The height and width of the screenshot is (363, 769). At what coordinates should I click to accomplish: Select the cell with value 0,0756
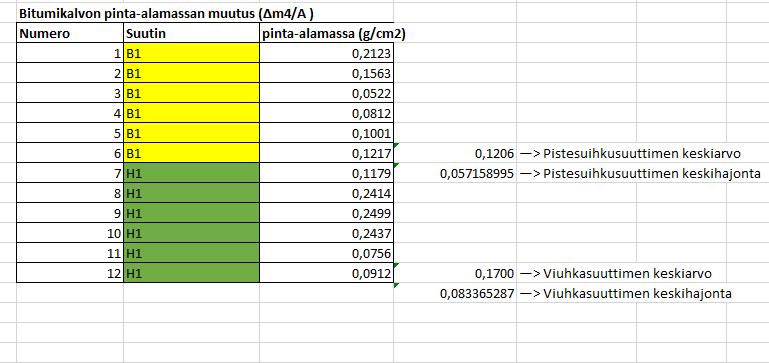coord(327,253)
